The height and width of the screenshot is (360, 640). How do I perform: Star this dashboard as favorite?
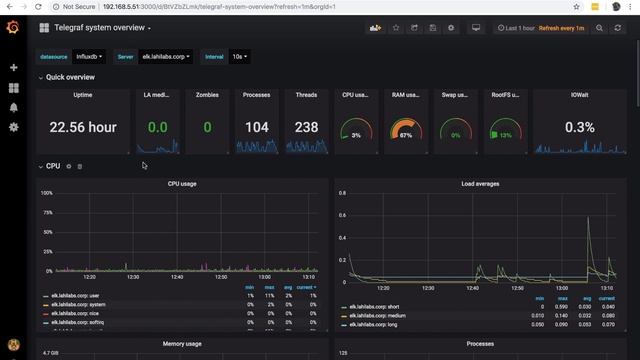(396, 28)
